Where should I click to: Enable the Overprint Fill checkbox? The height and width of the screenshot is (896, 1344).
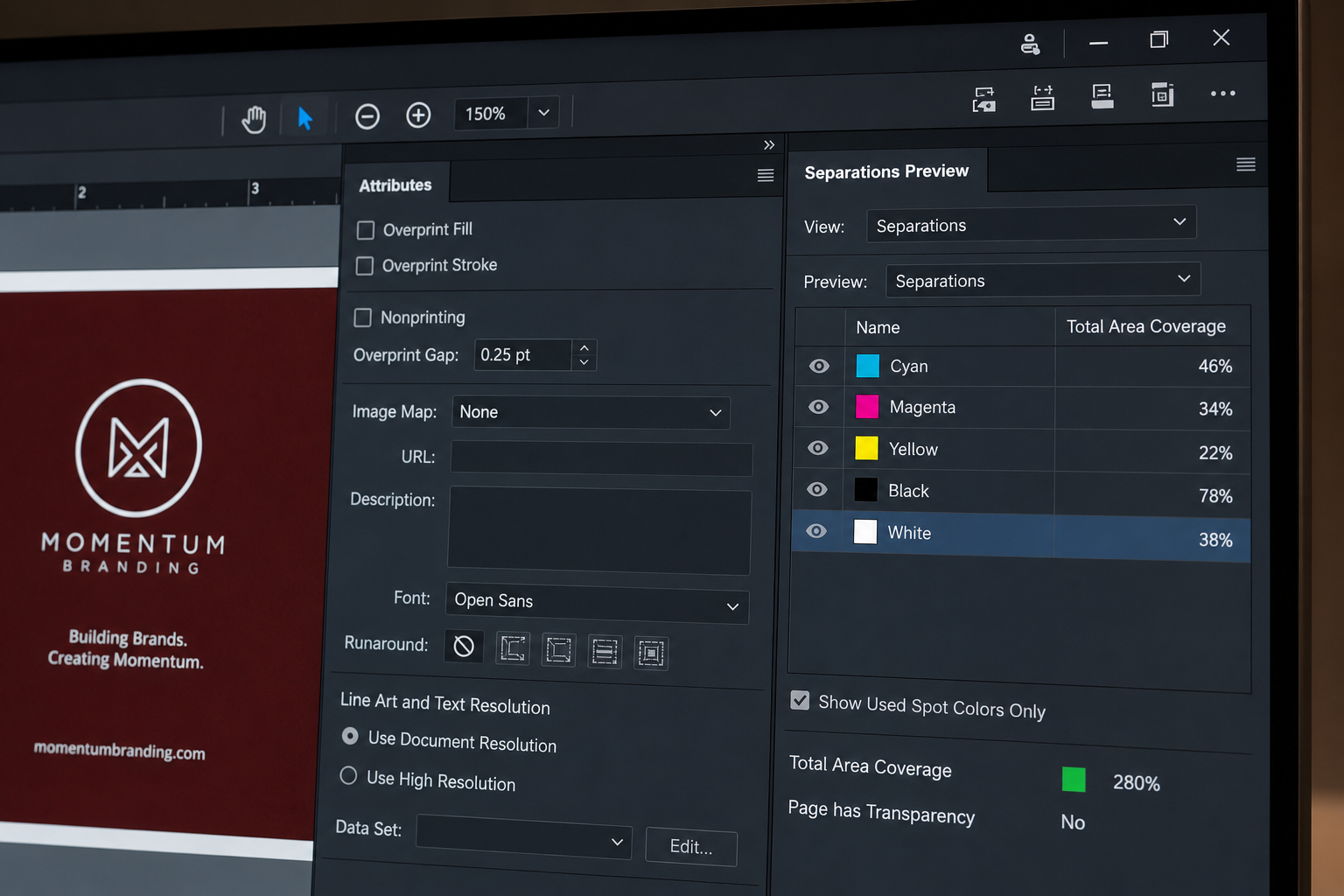[366, 230]
